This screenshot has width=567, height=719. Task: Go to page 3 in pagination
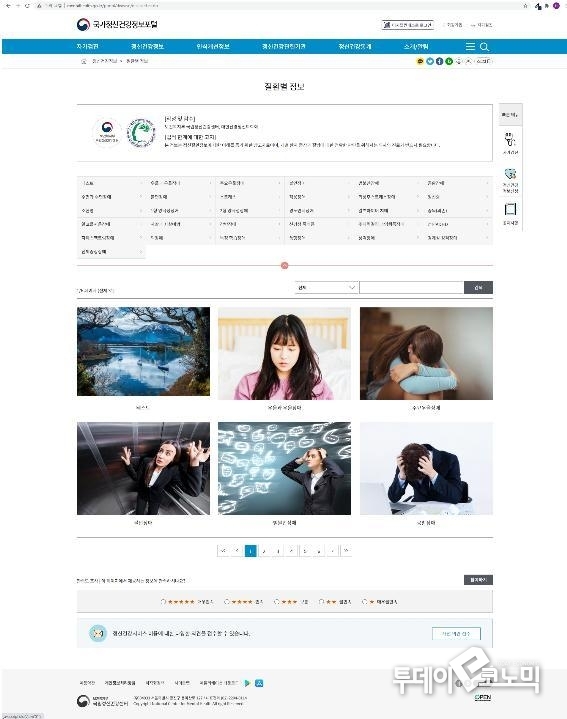(278, 550)
